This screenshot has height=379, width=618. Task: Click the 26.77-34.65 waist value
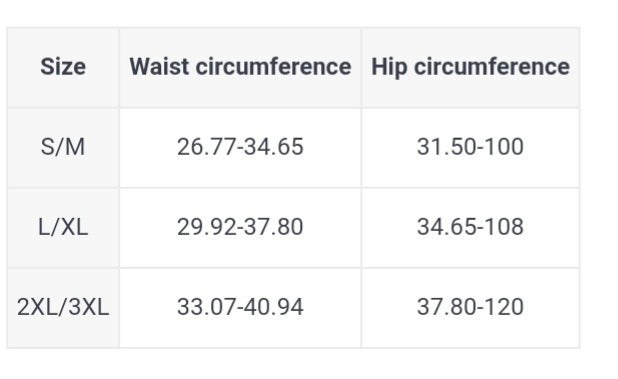coord(240,147)
